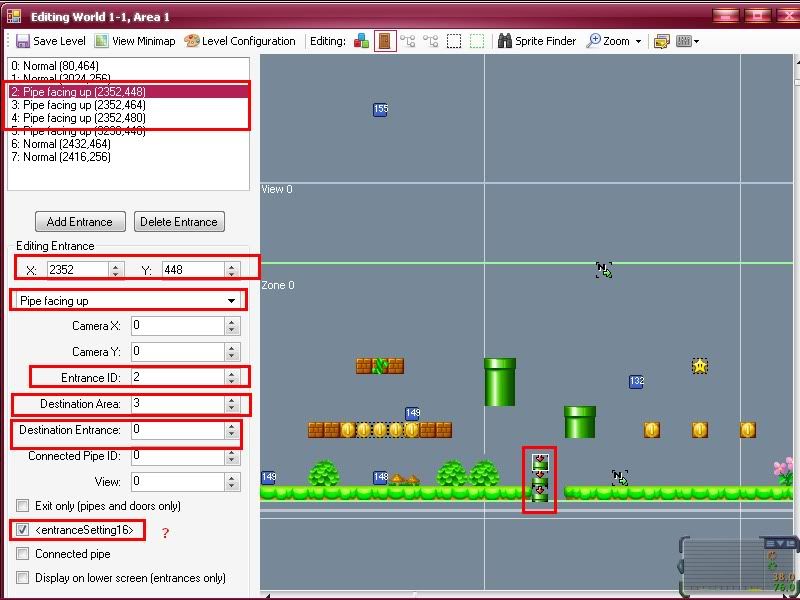800x600 pixels.
Task: Enable the Connected pipe checkbox
Action: 22,554
